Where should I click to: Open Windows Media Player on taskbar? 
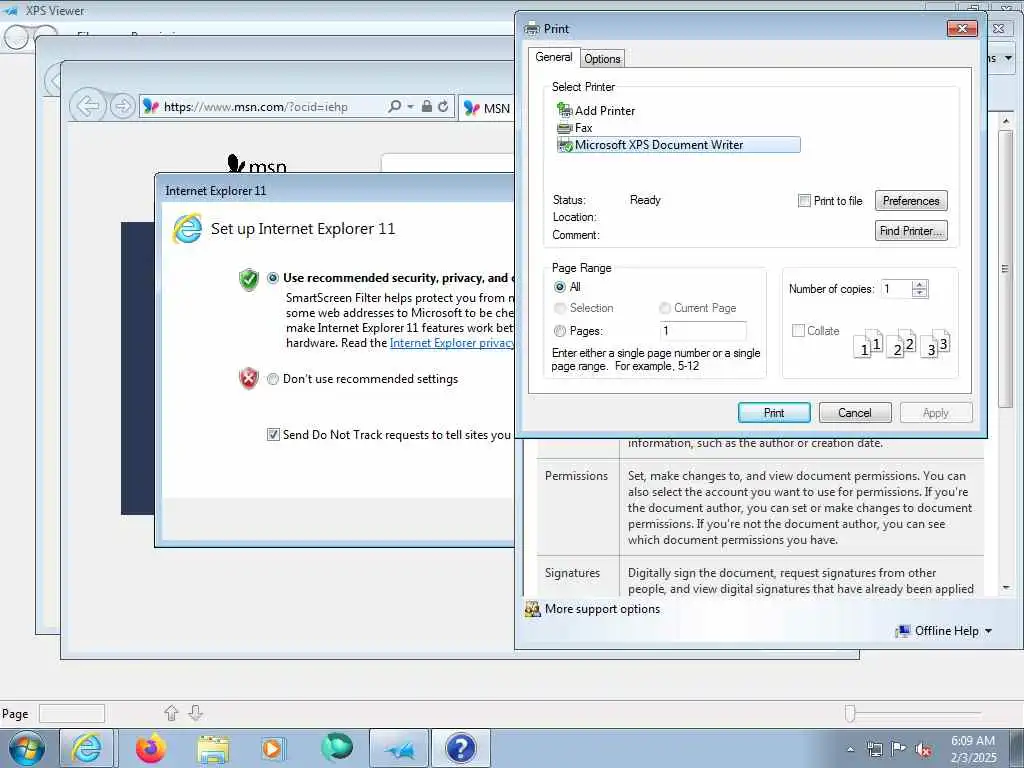click(x=272, y=749)
